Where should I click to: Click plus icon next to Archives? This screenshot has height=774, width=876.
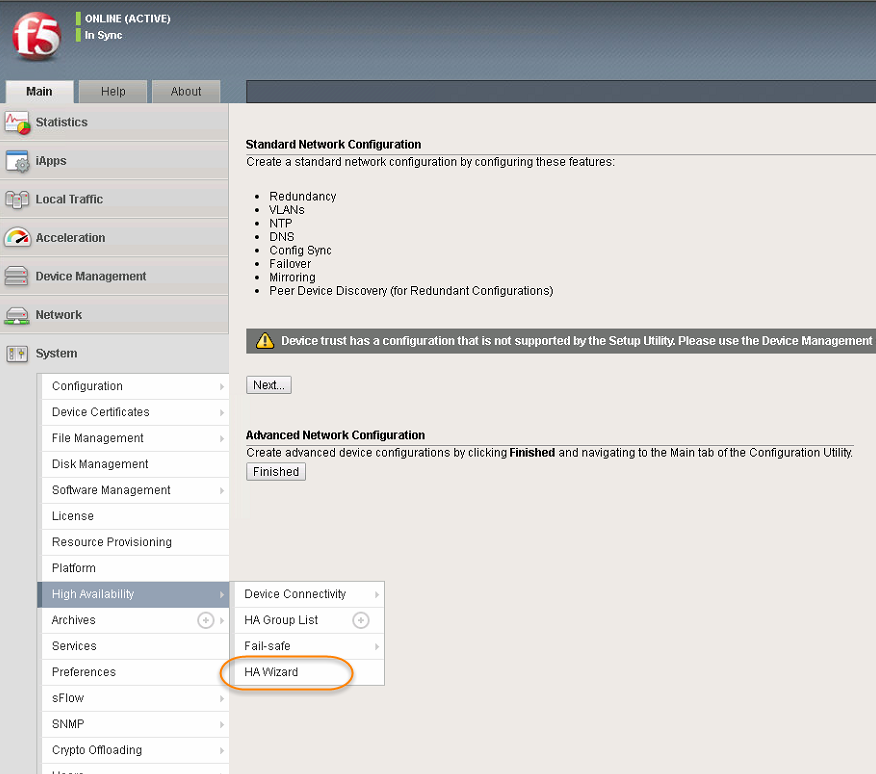click(206, 620)
